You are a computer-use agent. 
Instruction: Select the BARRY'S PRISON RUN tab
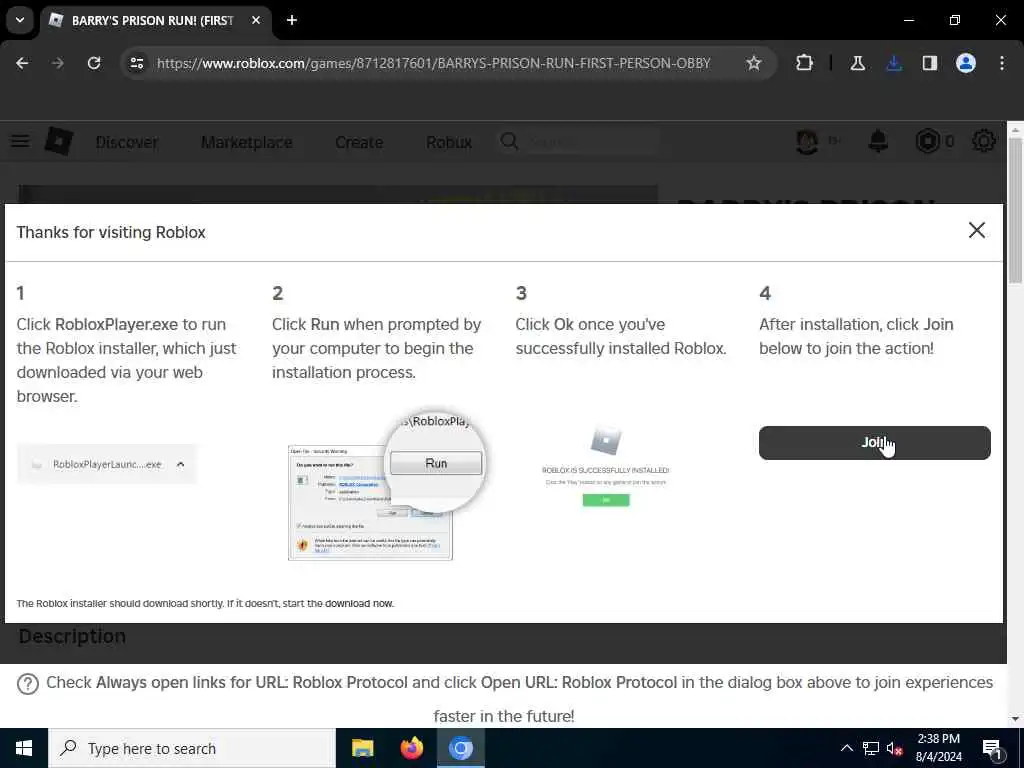tap(152, 21)
